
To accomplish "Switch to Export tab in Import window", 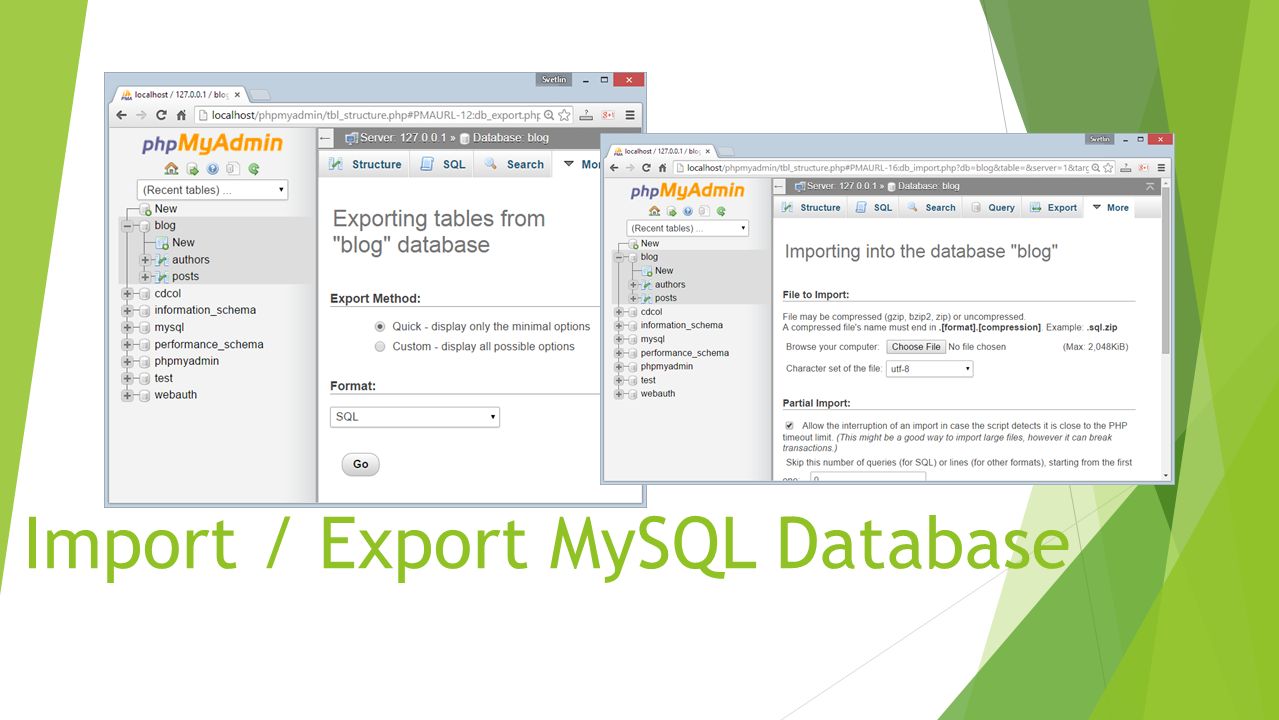I will (1053, 208).
